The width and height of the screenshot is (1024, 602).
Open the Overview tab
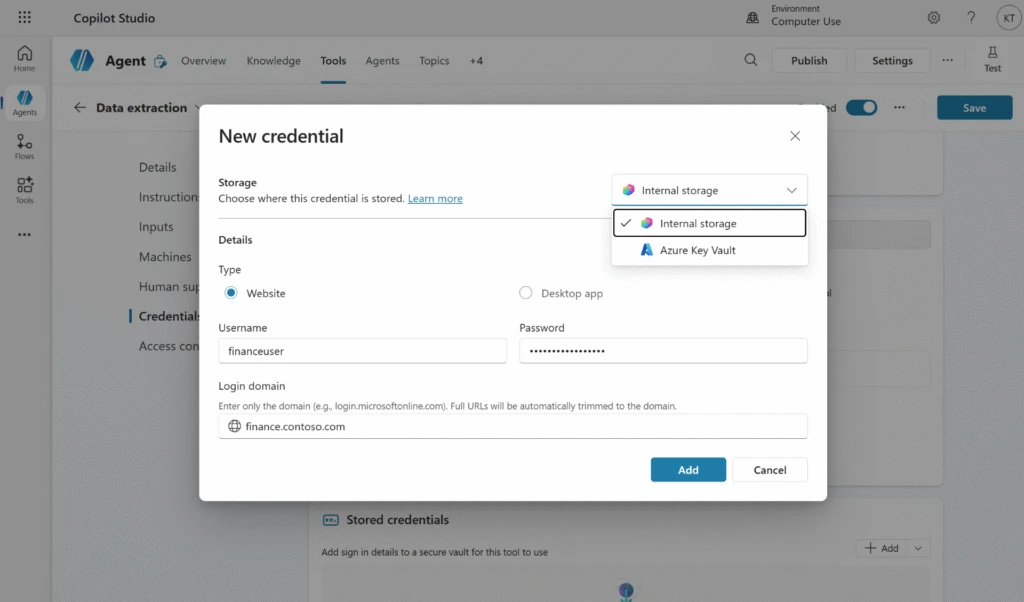coord(203,60)
